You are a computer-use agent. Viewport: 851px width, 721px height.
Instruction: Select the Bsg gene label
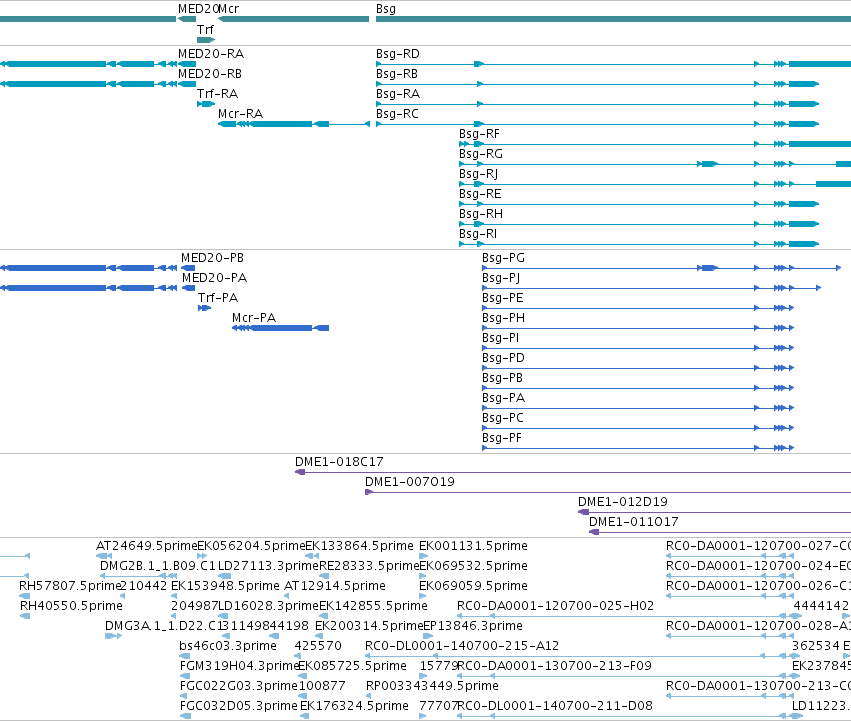[386, 9]
